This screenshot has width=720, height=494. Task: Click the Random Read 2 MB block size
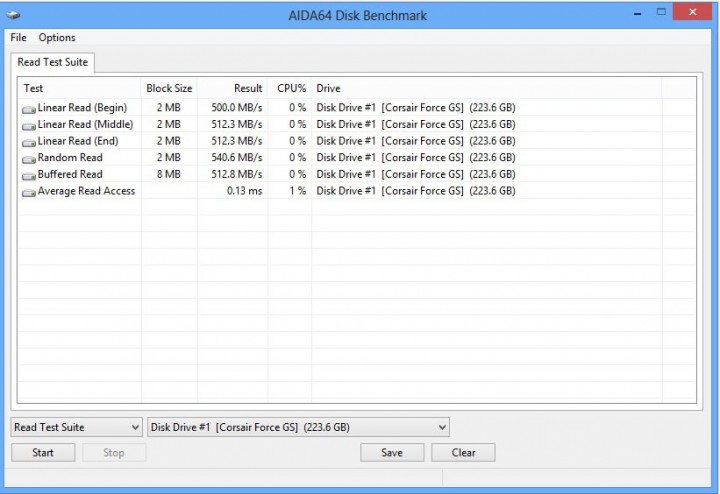[169, 157]
